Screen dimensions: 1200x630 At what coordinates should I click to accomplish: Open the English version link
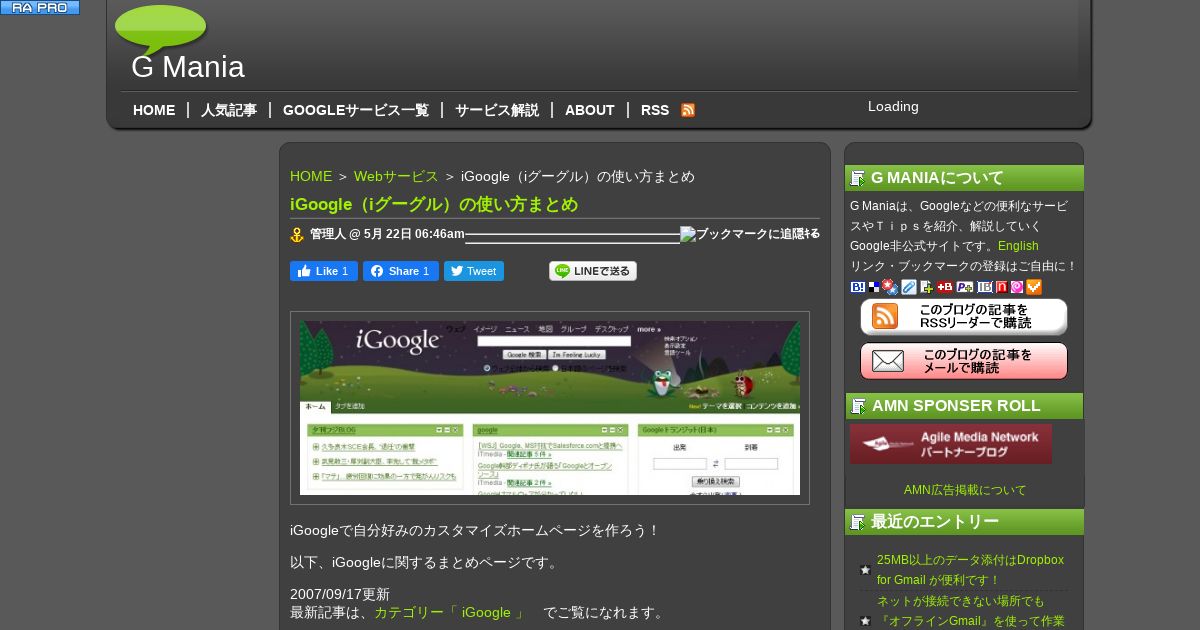point(1018,246)
